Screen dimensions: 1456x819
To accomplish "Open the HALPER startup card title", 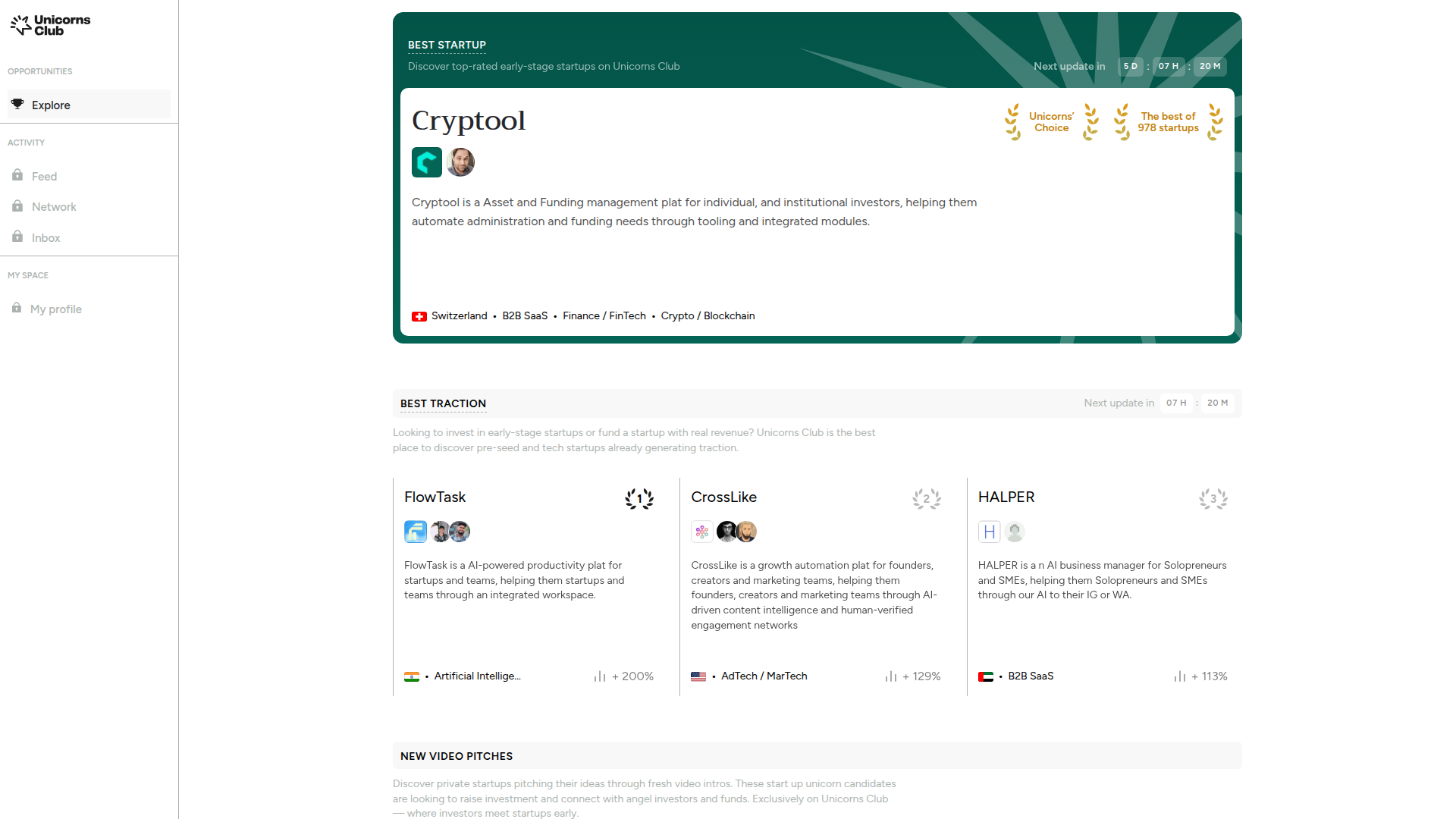I will coord(1006,497).
